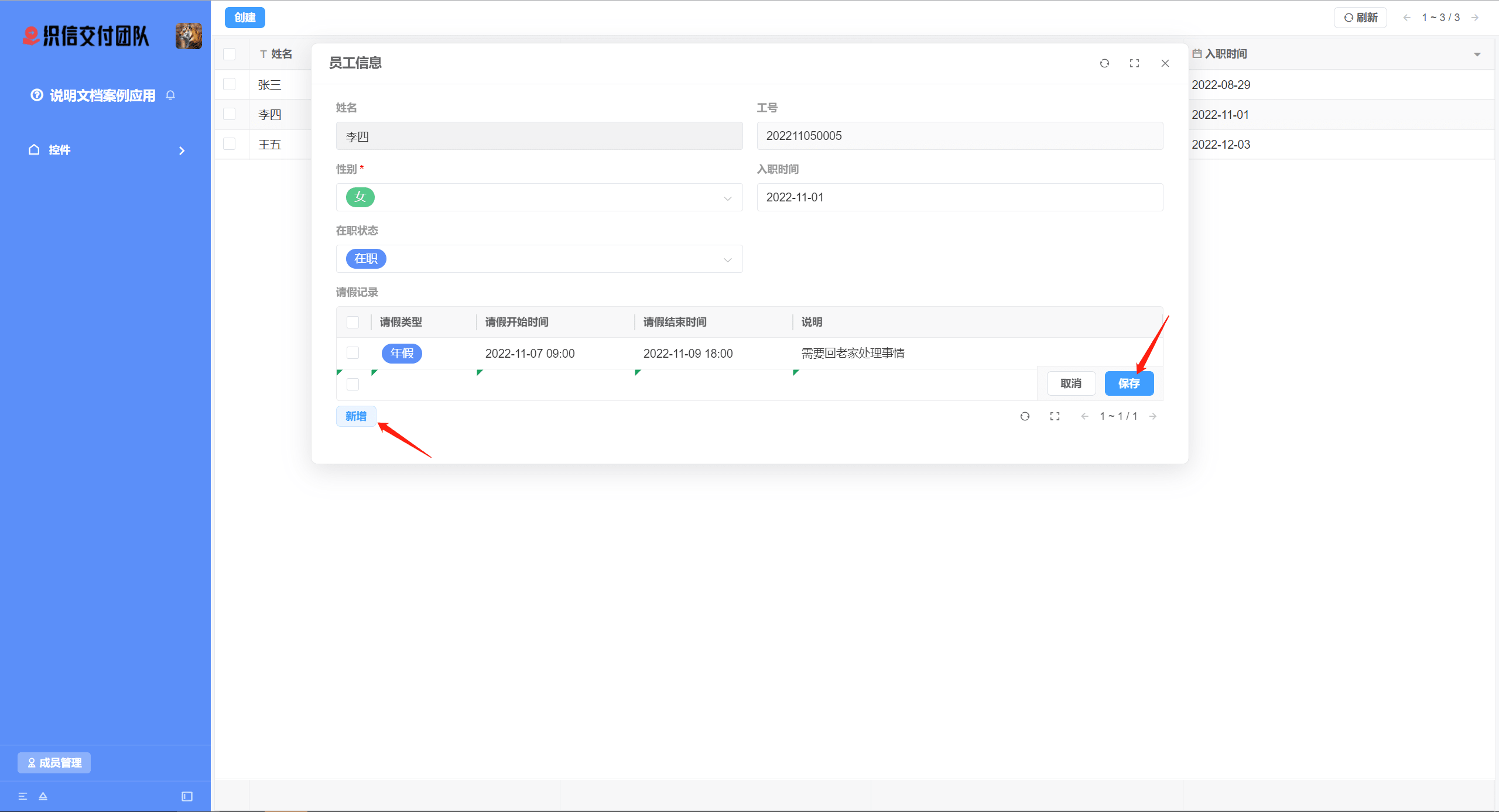Check the 年假 leave record checkbox
Screen dimensions: 1499x812
point(352,353)
